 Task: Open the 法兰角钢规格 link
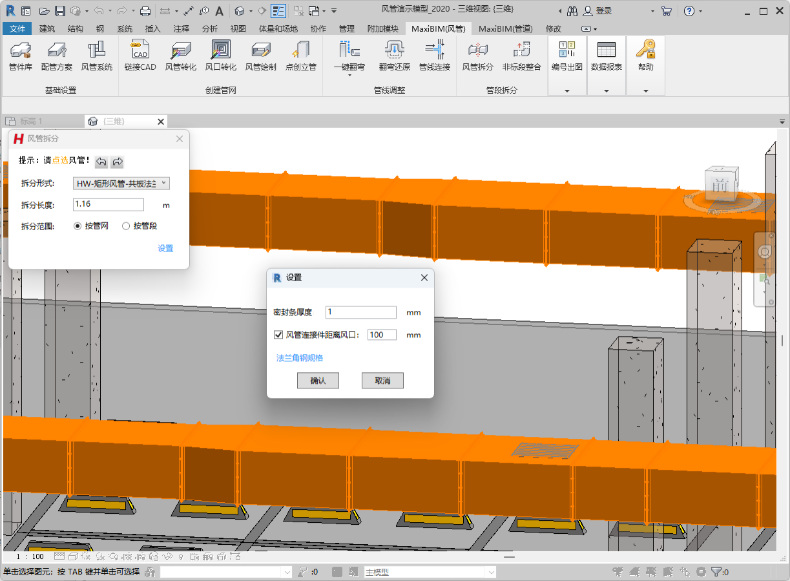pyautogui.click(x=299, y=357)
